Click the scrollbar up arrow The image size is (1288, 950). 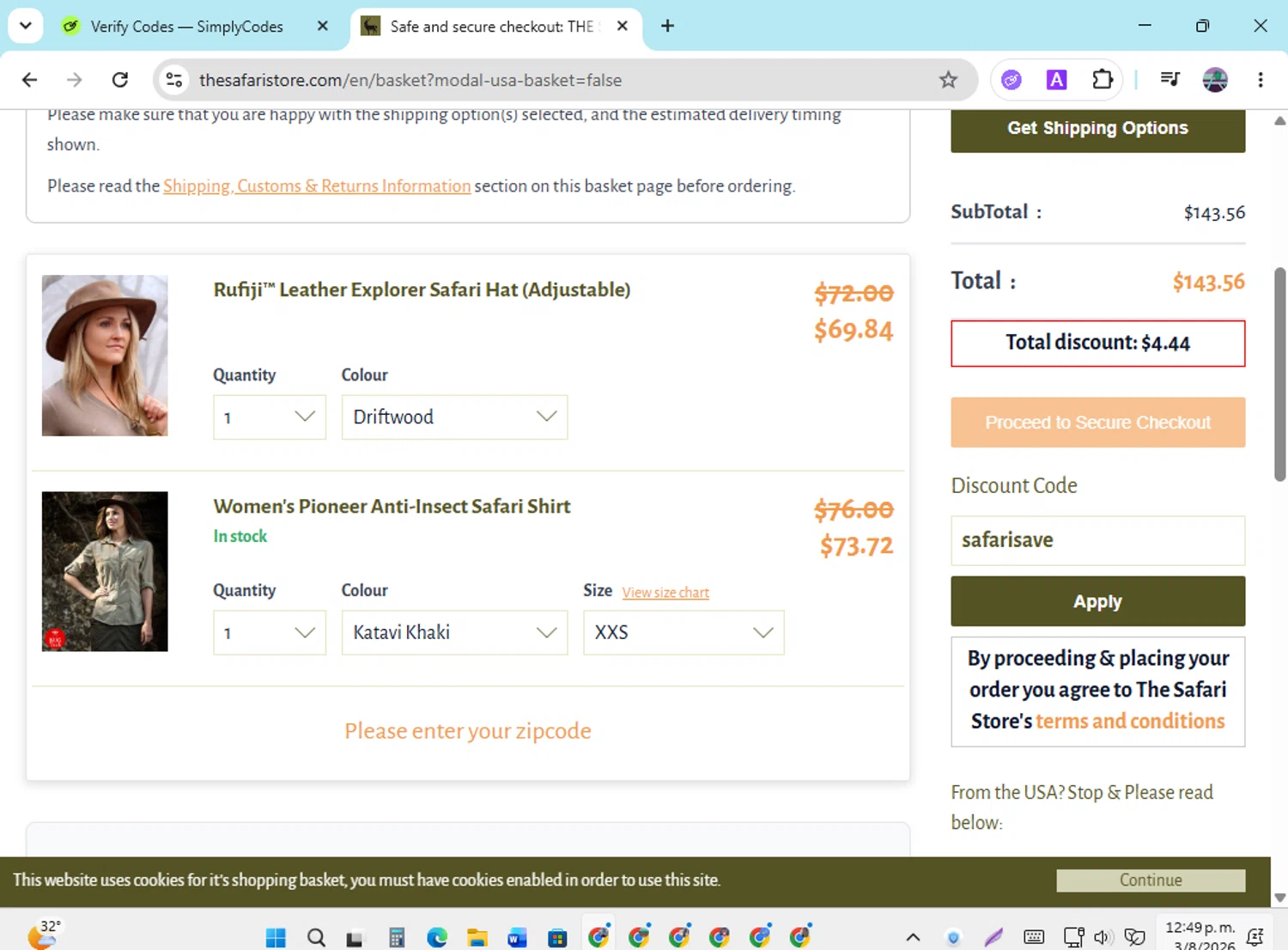[1279, 120]
